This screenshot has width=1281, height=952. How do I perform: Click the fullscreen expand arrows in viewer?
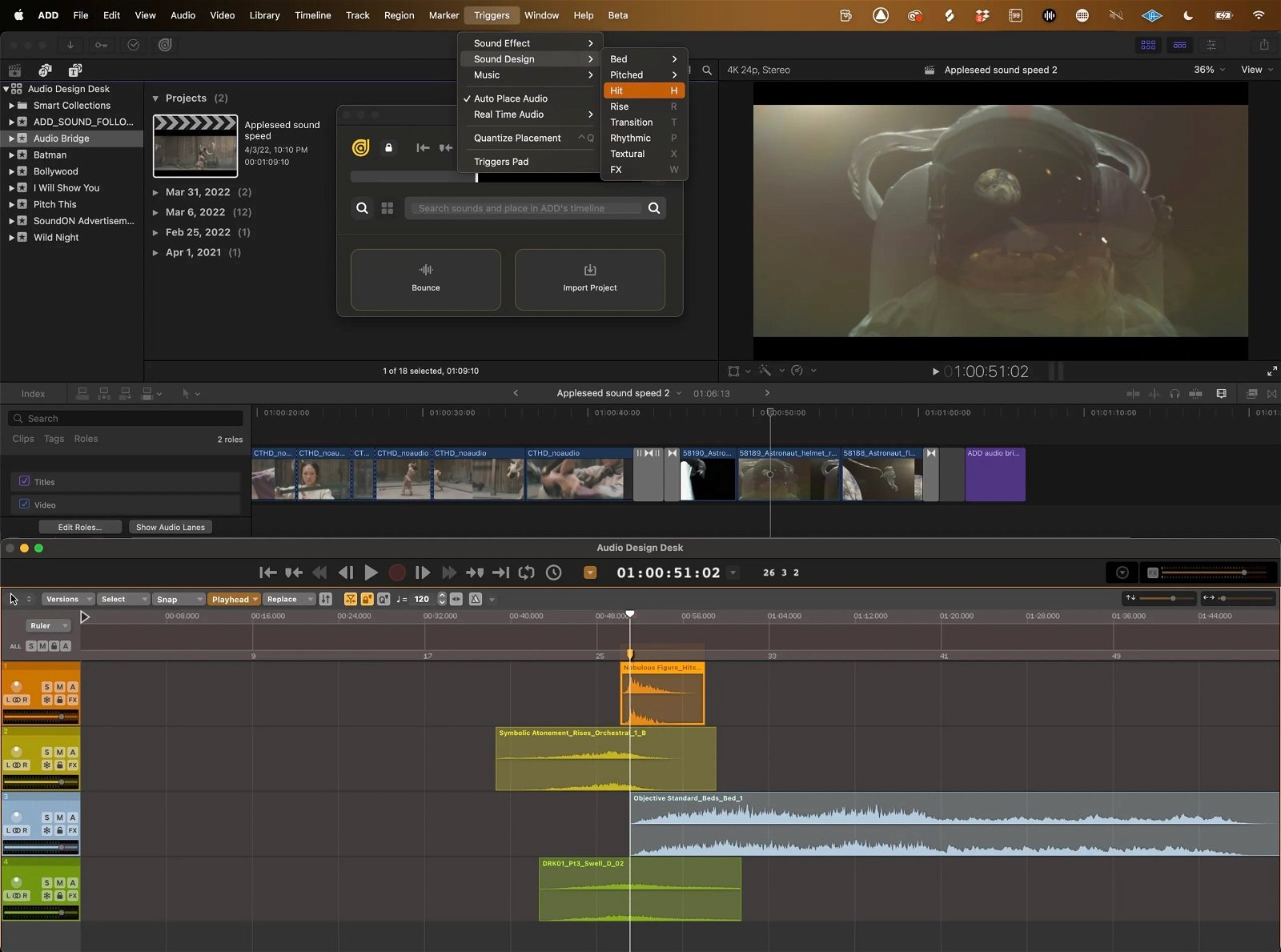[1272, 372]
